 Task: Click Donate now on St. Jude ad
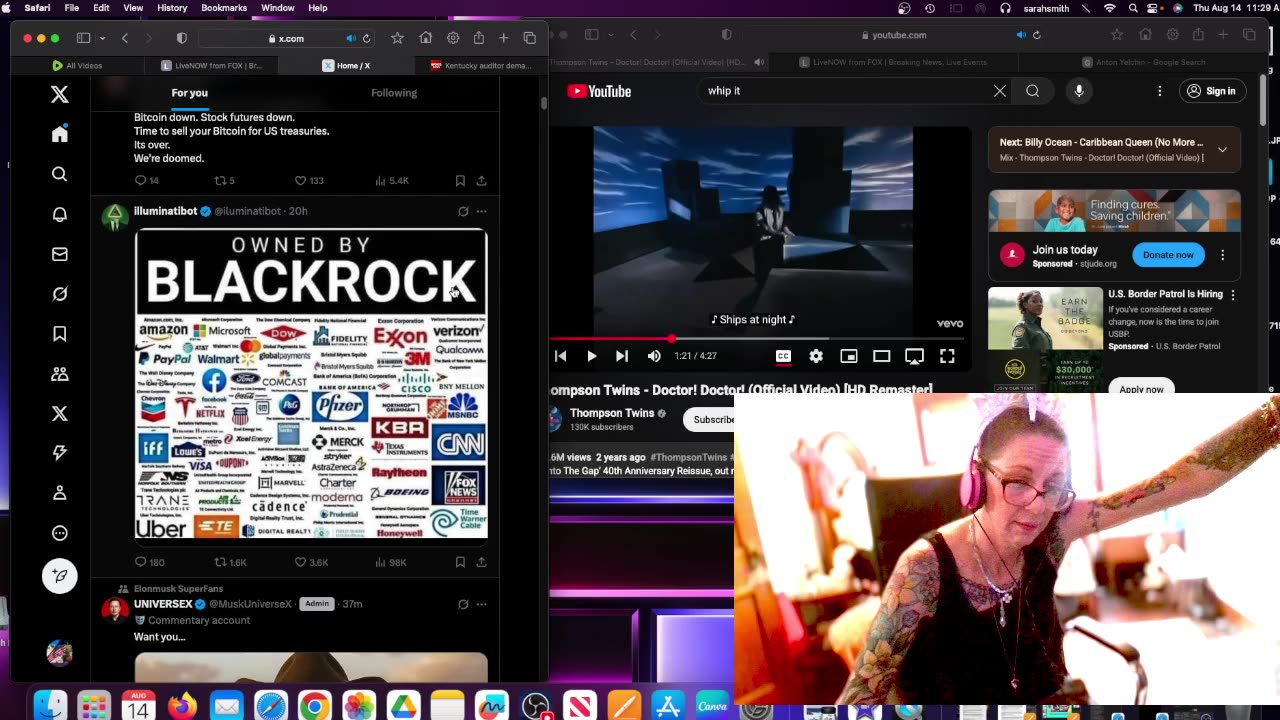tap(1168, 255)
